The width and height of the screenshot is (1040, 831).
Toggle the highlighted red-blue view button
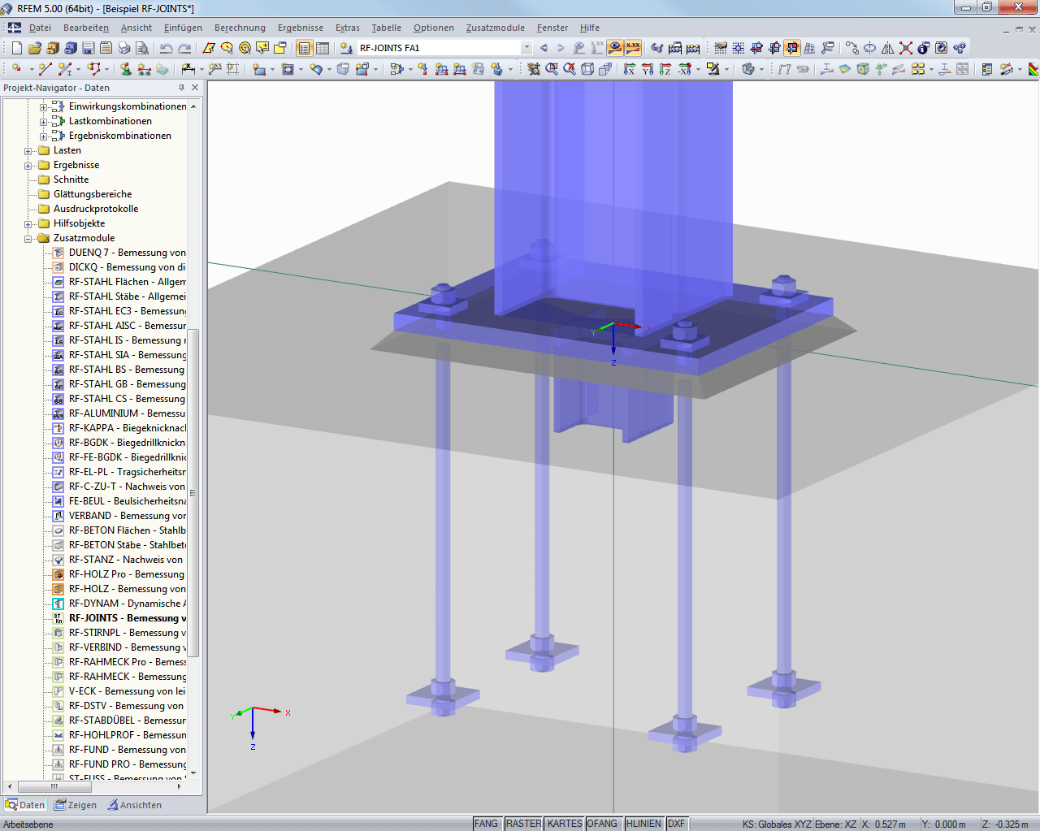click(792, 48)
